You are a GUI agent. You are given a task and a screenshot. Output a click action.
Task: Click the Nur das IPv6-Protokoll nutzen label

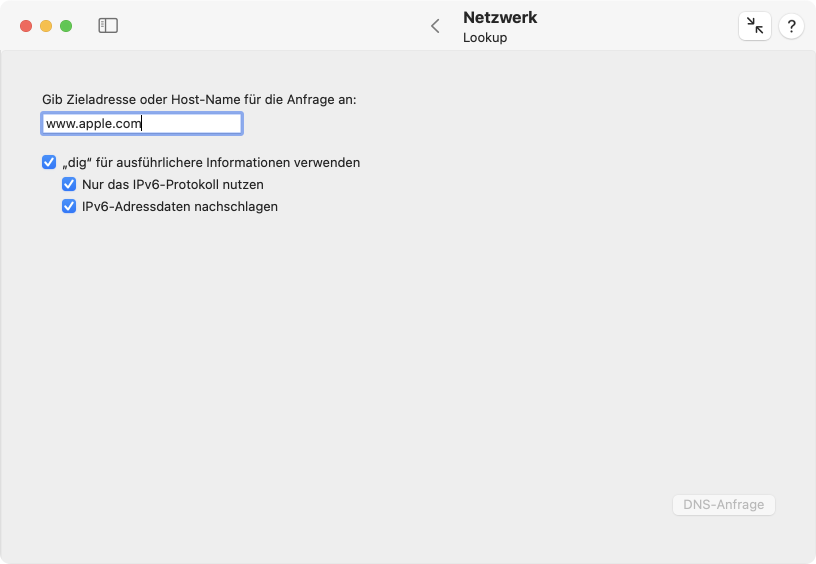click(x=173, y=184)
